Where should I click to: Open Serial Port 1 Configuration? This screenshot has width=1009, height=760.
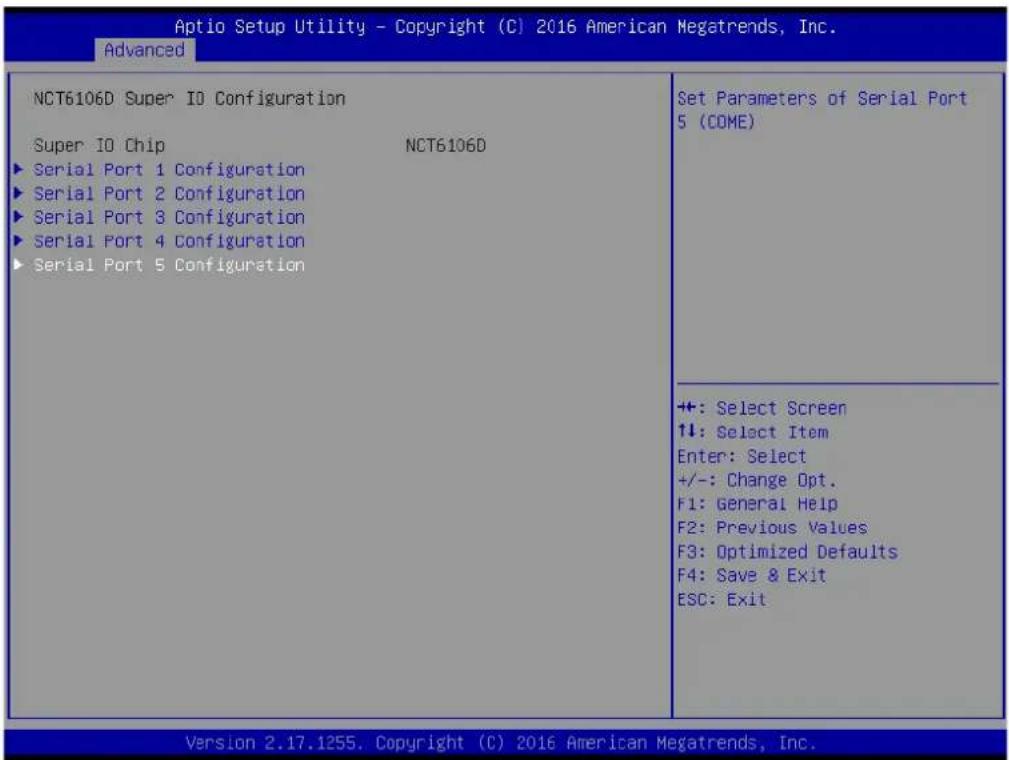tap(169, 170)
